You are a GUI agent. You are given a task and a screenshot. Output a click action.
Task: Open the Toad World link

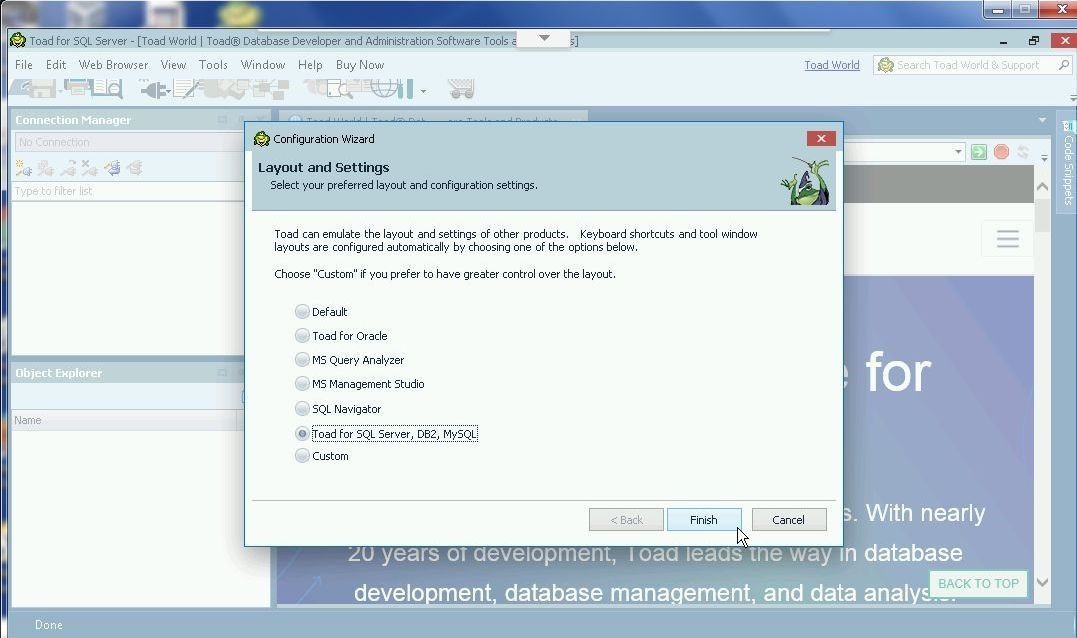tap(832, 65)
